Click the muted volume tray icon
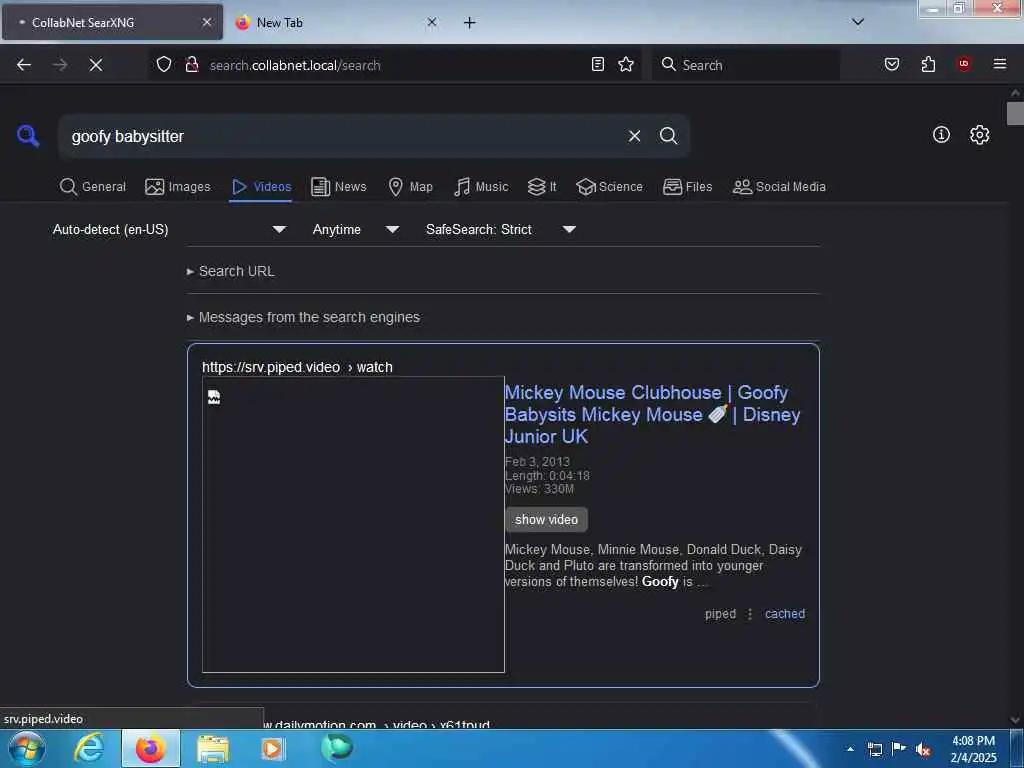 point(923,750)
